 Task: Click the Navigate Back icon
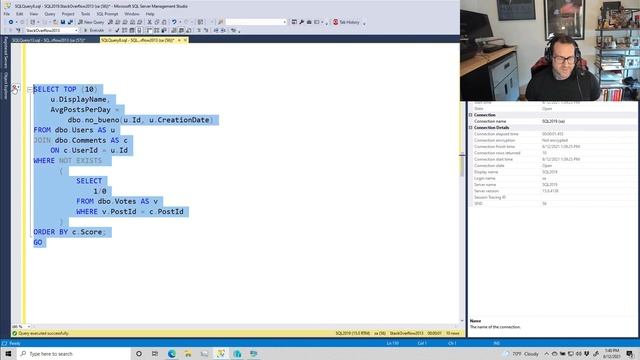click(x=11, y=22)
